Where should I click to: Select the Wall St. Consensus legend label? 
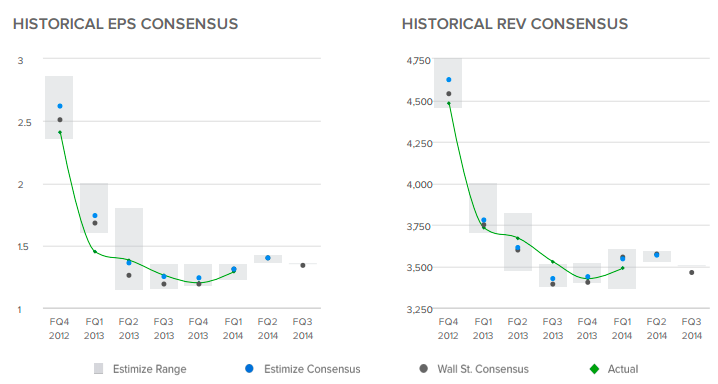click(483, 369)
